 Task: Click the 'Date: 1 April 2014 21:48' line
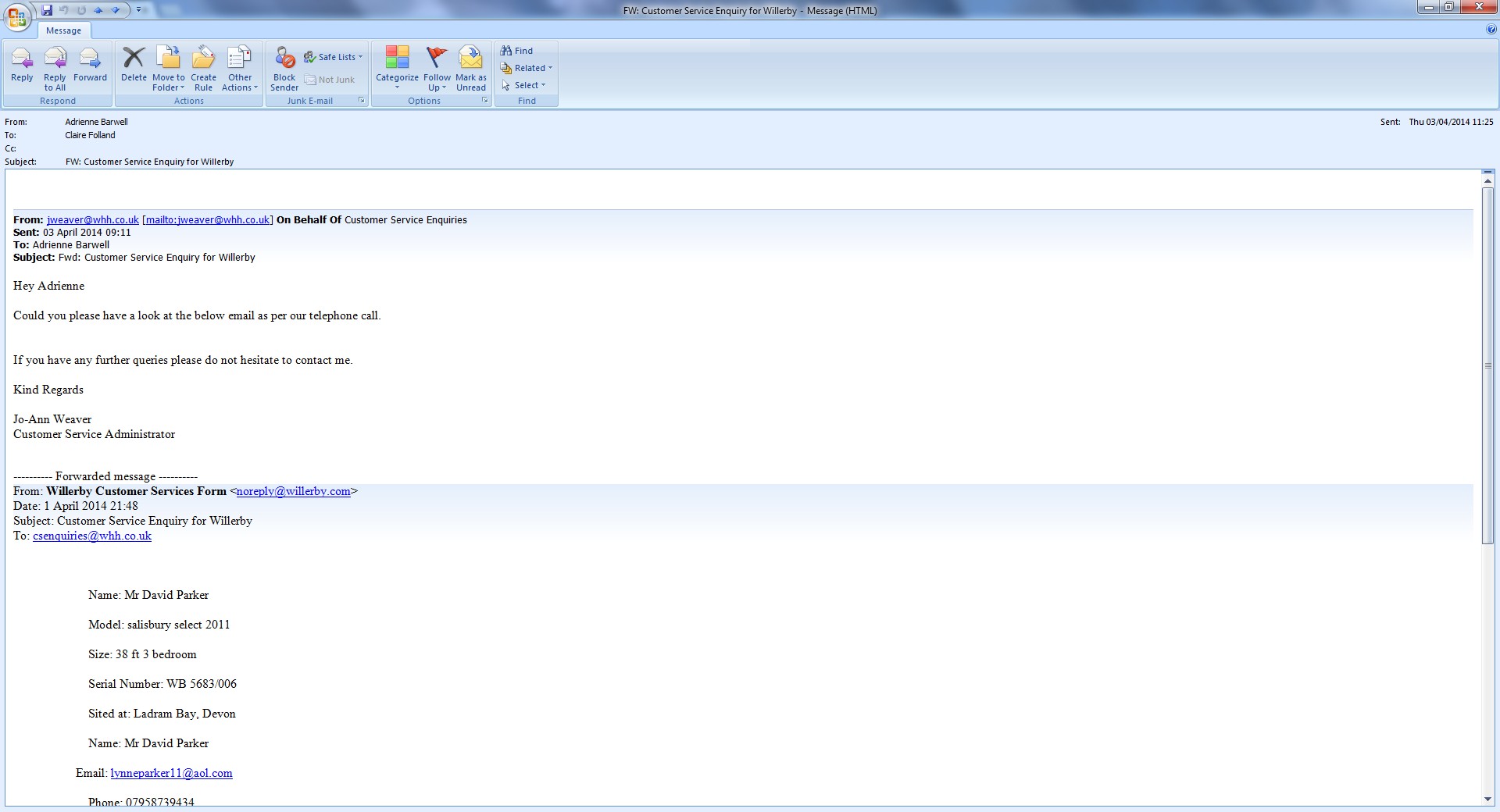click(76, 506)
